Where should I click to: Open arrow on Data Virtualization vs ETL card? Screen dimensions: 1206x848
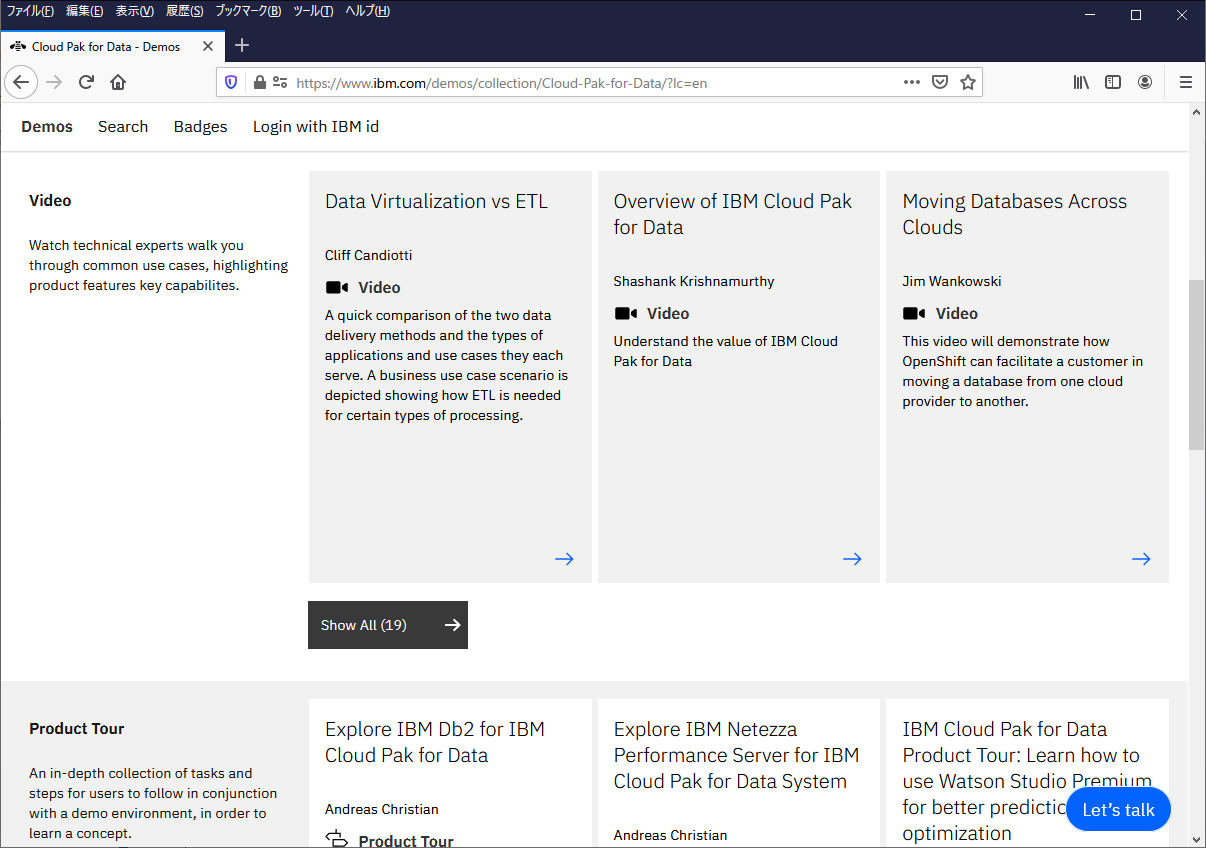tap(564, 559)
